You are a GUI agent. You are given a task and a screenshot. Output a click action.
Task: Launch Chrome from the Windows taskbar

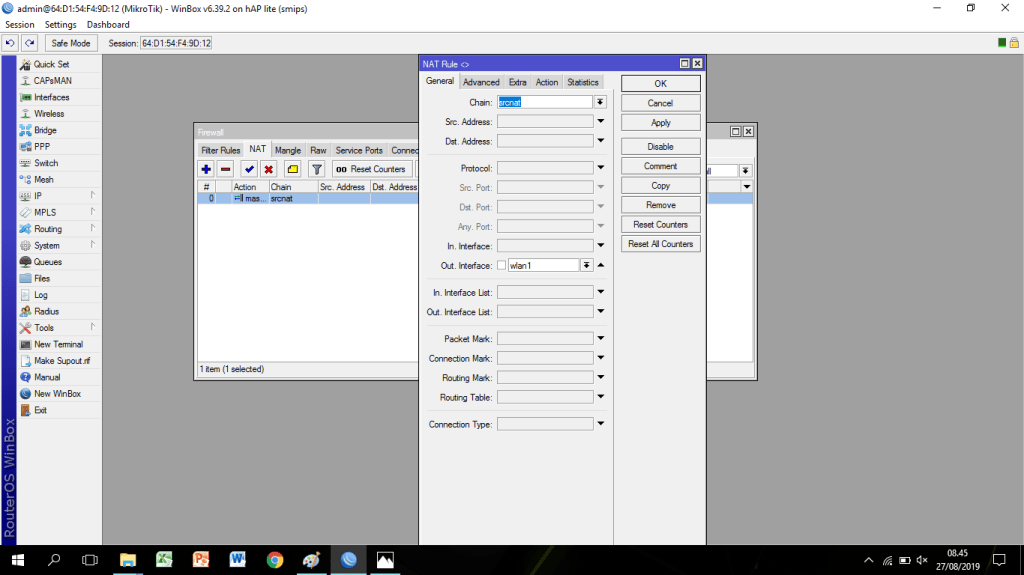[x=275, y=560]
